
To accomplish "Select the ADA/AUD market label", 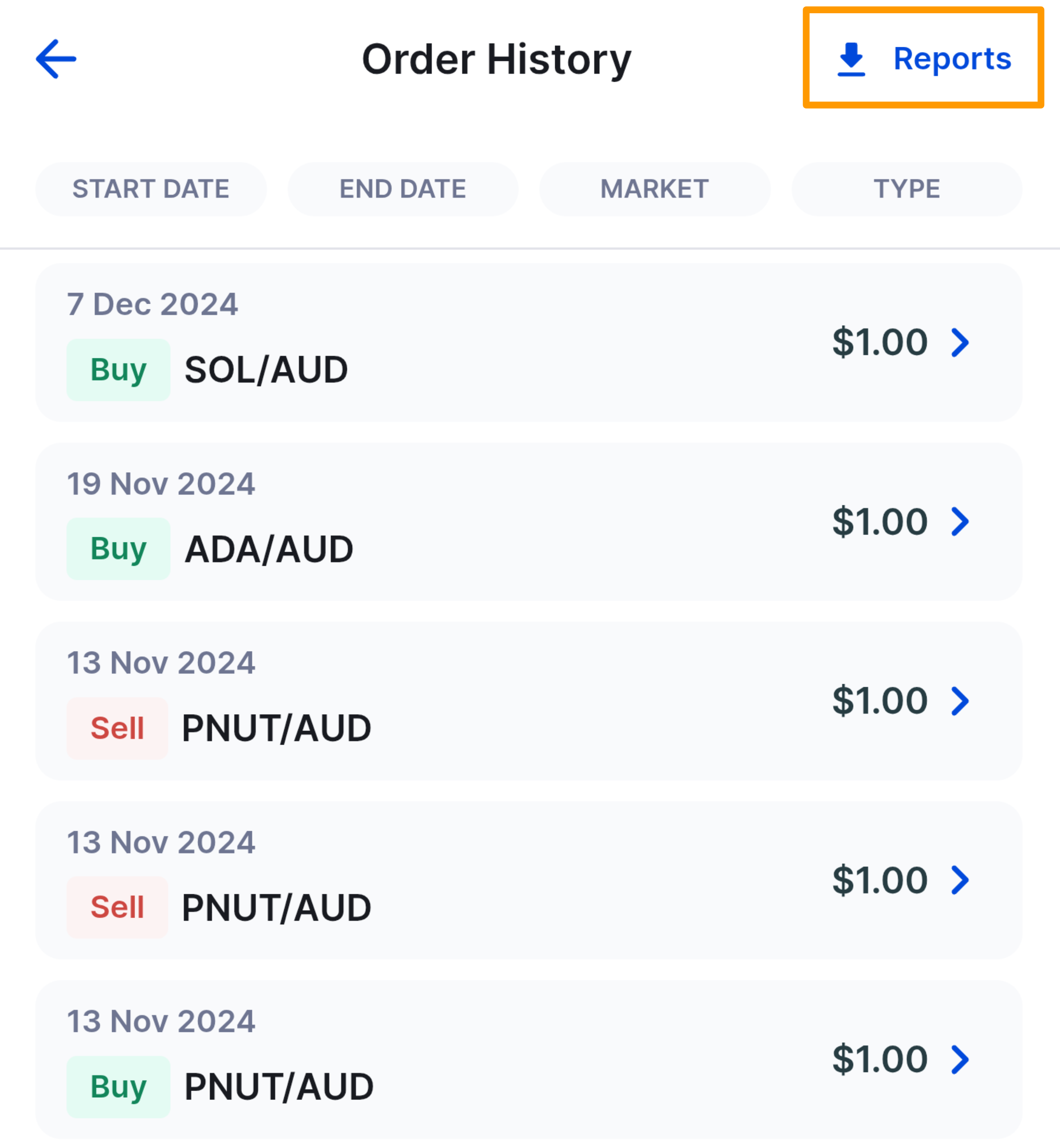I will [268, 549].
